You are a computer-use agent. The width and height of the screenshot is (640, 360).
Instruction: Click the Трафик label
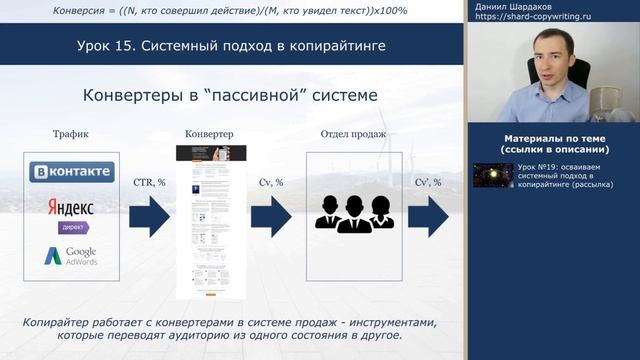[71, 134]
